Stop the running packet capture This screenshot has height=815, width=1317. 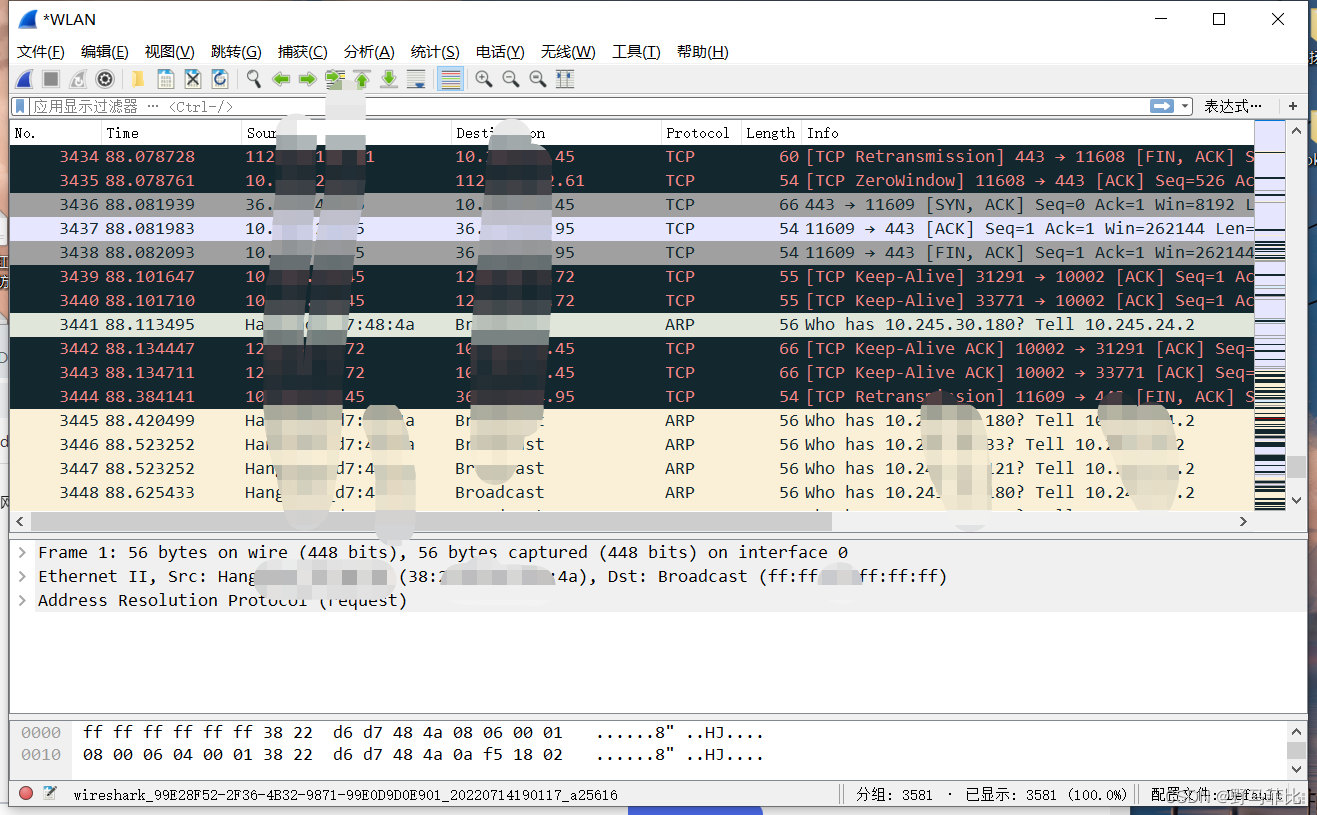51,79
